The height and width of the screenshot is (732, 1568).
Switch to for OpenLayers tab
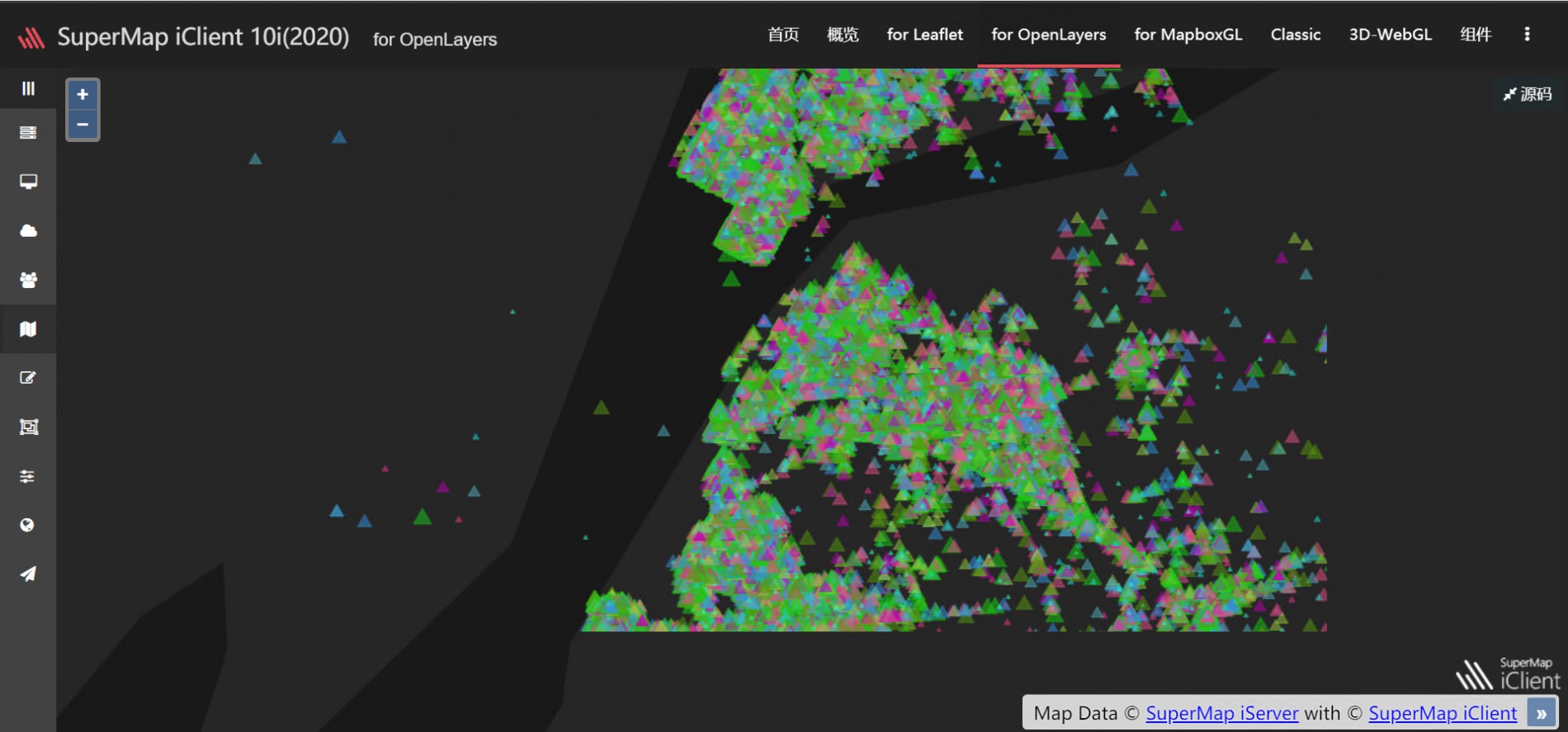coord(1048,35)
